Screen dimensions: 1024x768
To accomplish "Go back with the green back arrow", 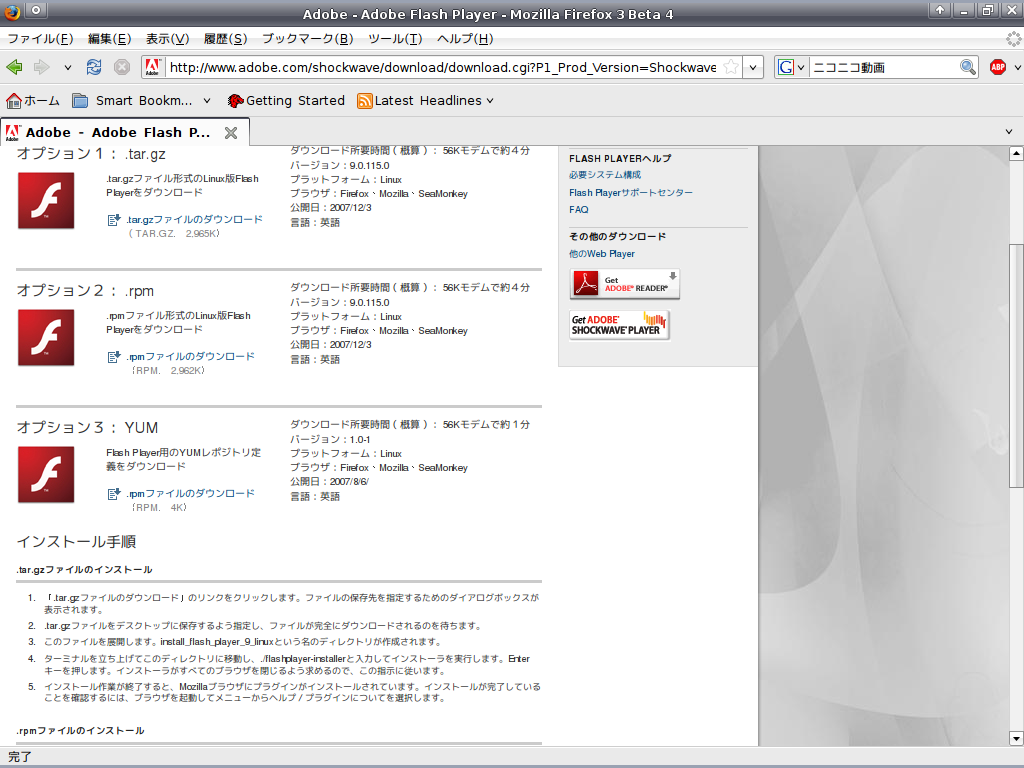I will (x=14, y=67).
